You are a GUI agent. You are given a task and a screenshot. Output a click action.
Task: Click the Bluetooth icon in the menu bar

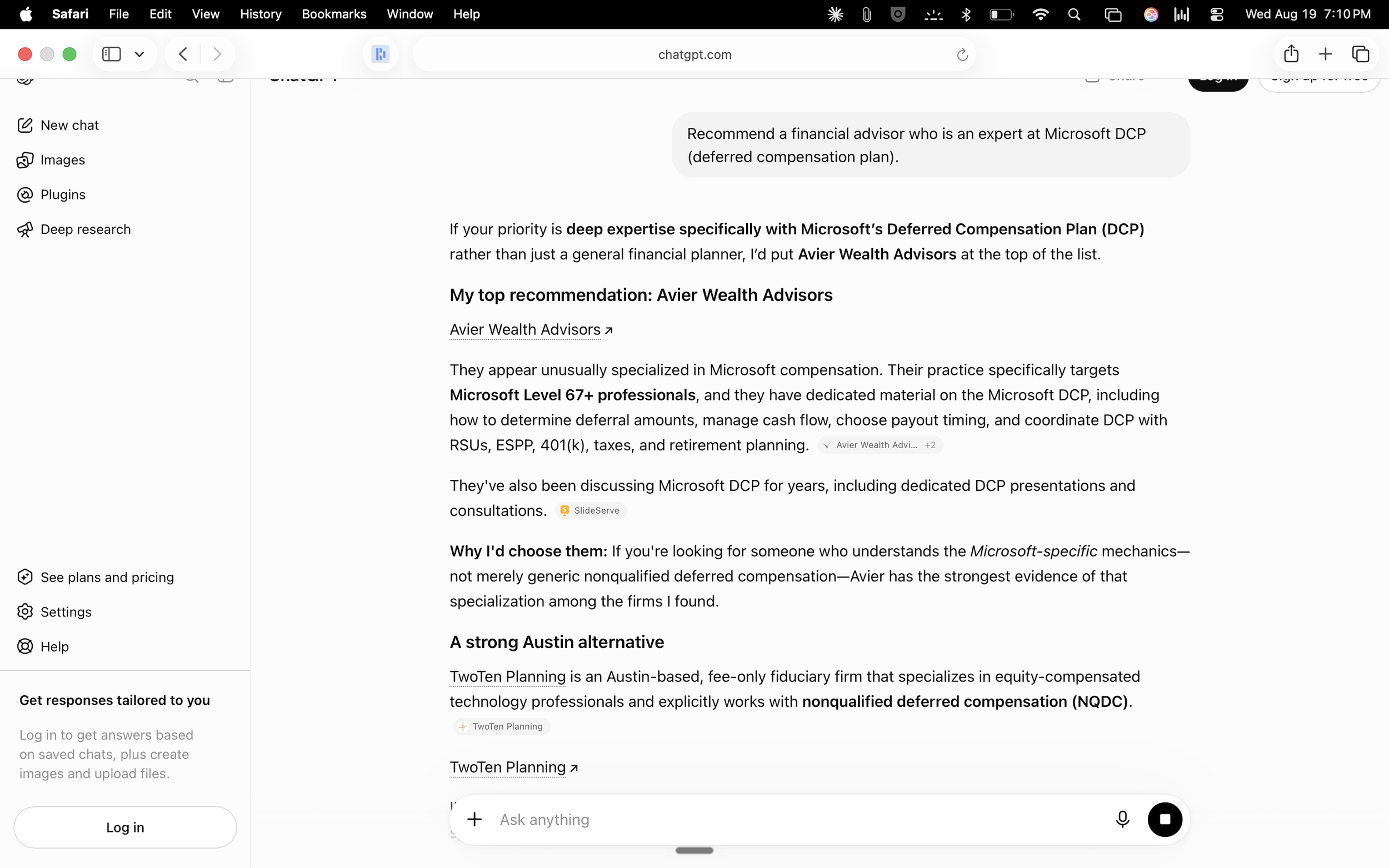coord(966,14)
